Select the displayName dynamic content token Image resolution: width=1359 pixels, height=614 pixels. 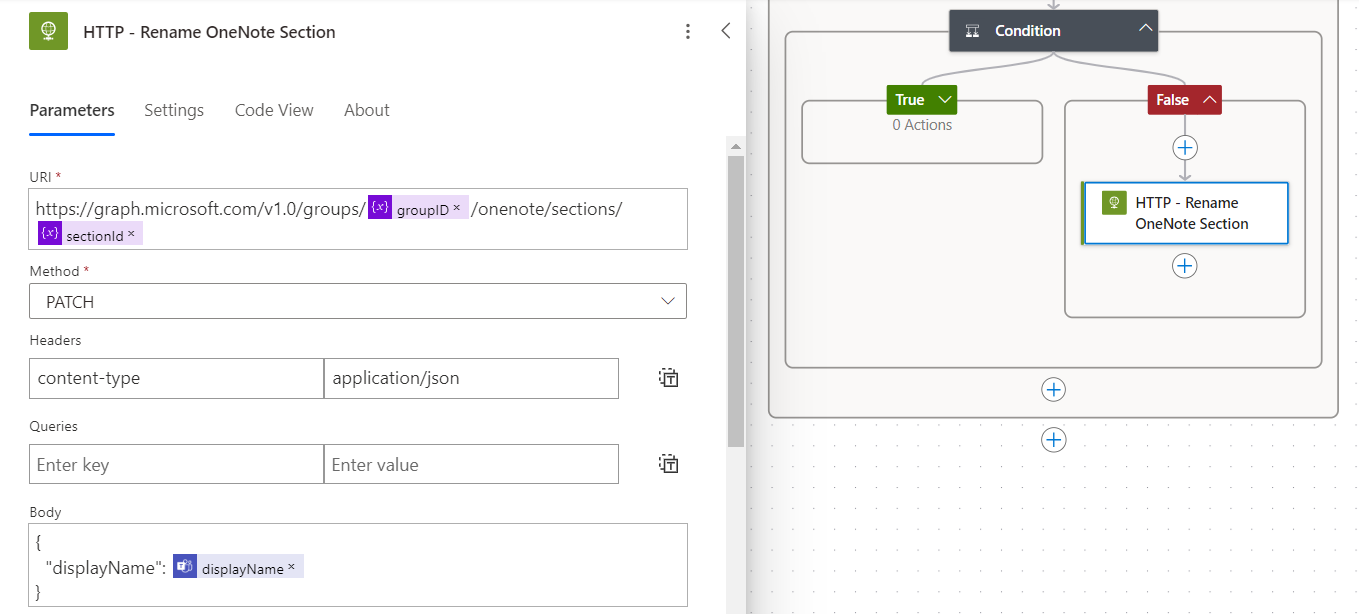pyautogui.click(x=238, y=567)
